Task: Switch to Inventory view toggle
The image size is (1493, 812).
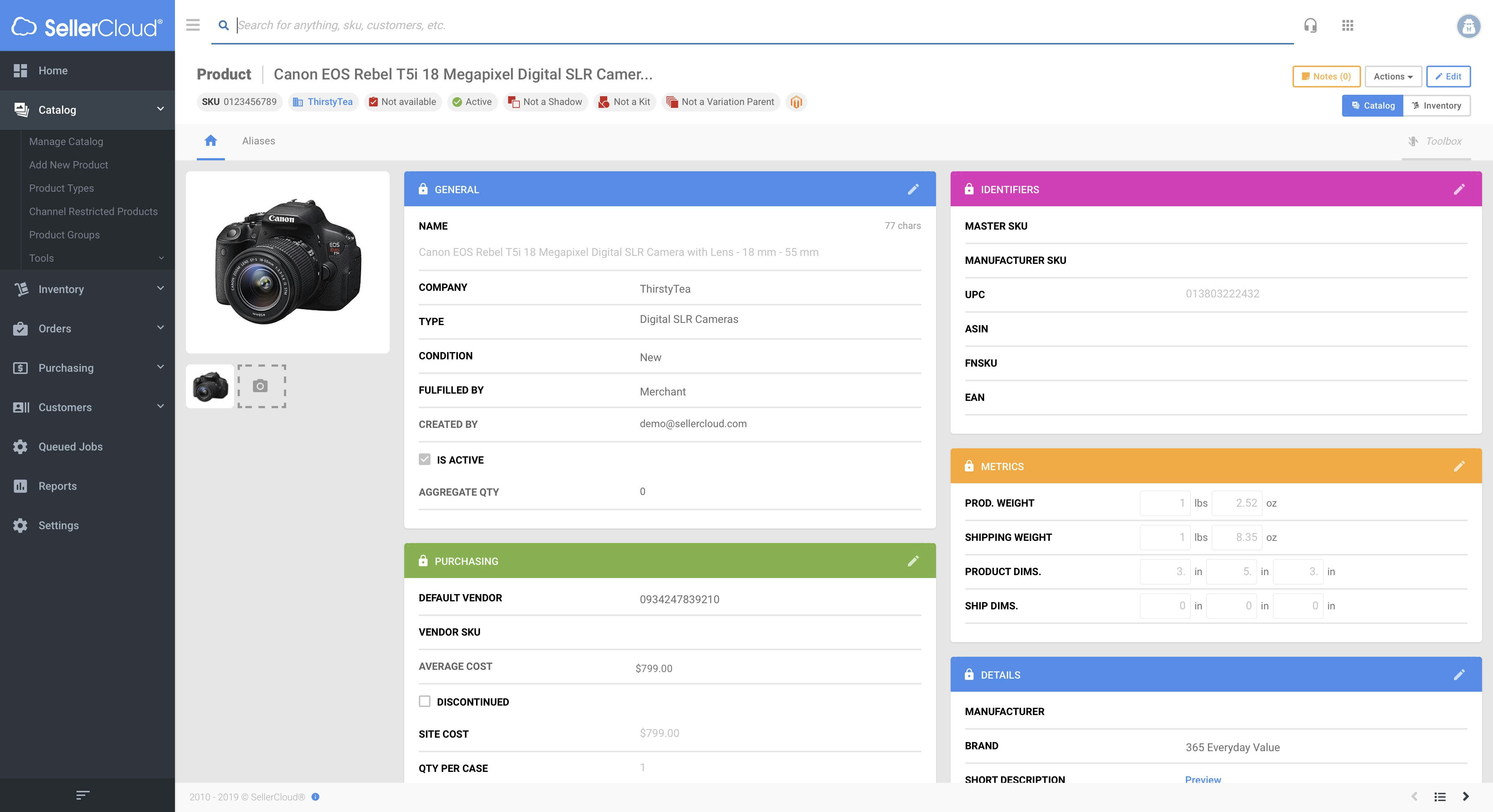Action: [x=1436, y=105]
